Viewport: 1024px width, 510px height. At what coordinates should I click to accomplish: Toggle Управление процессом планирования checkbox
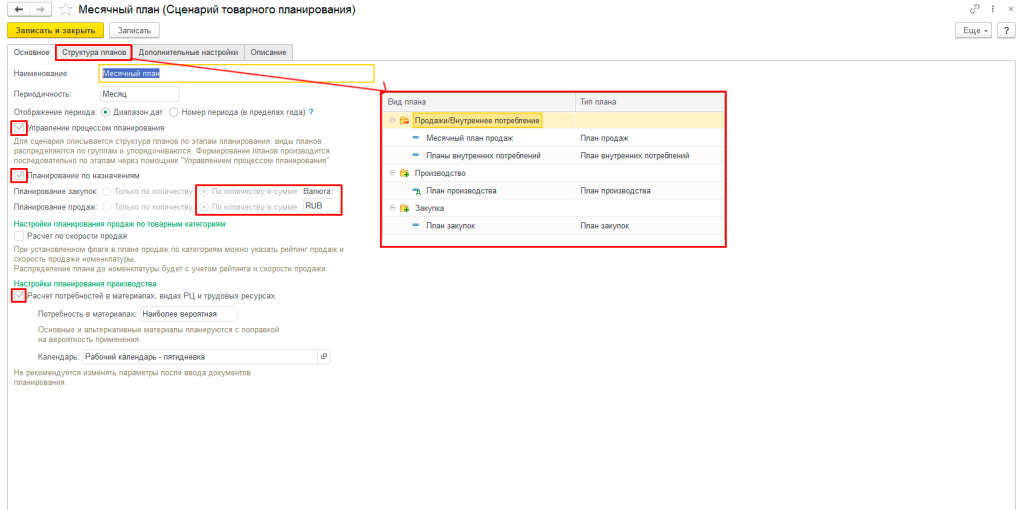[x=19, y=128]
